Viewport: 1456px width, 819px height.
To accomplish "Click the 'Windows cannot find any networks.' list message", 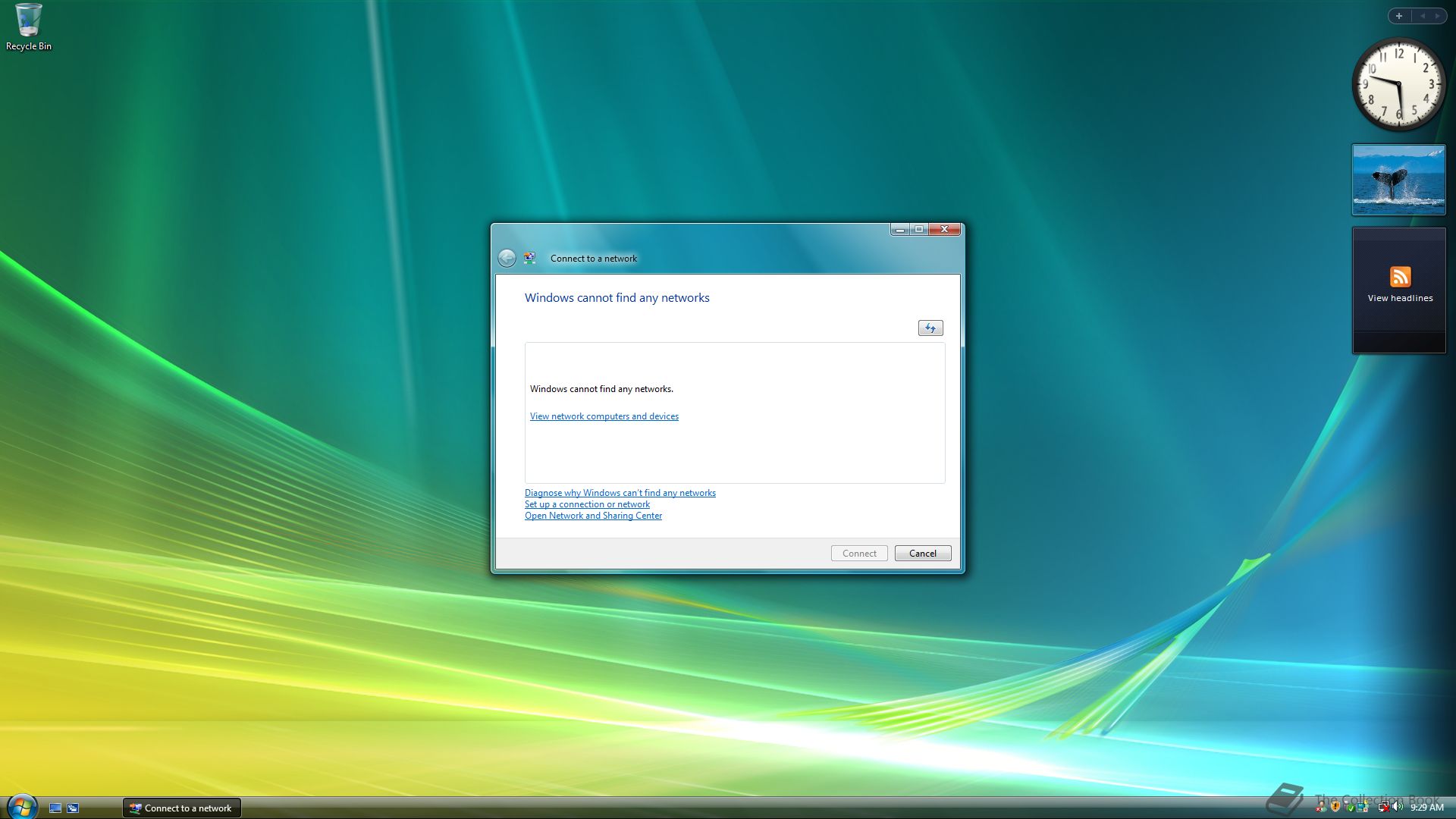I will (x=601, y=389).
